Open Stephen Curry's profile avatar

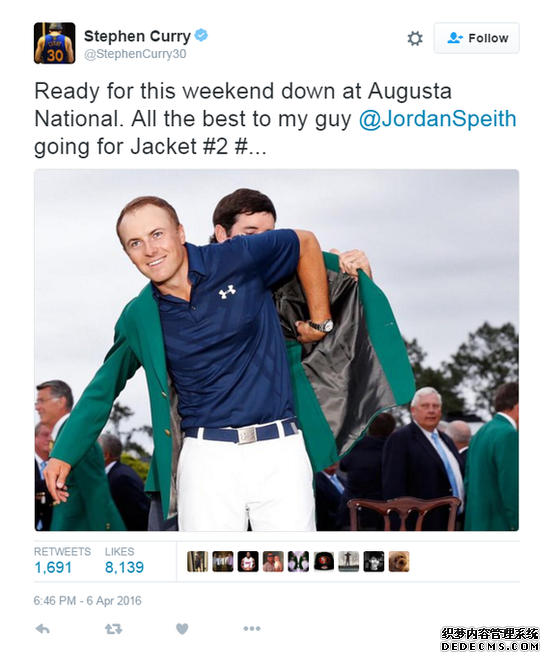coord(55,43)
